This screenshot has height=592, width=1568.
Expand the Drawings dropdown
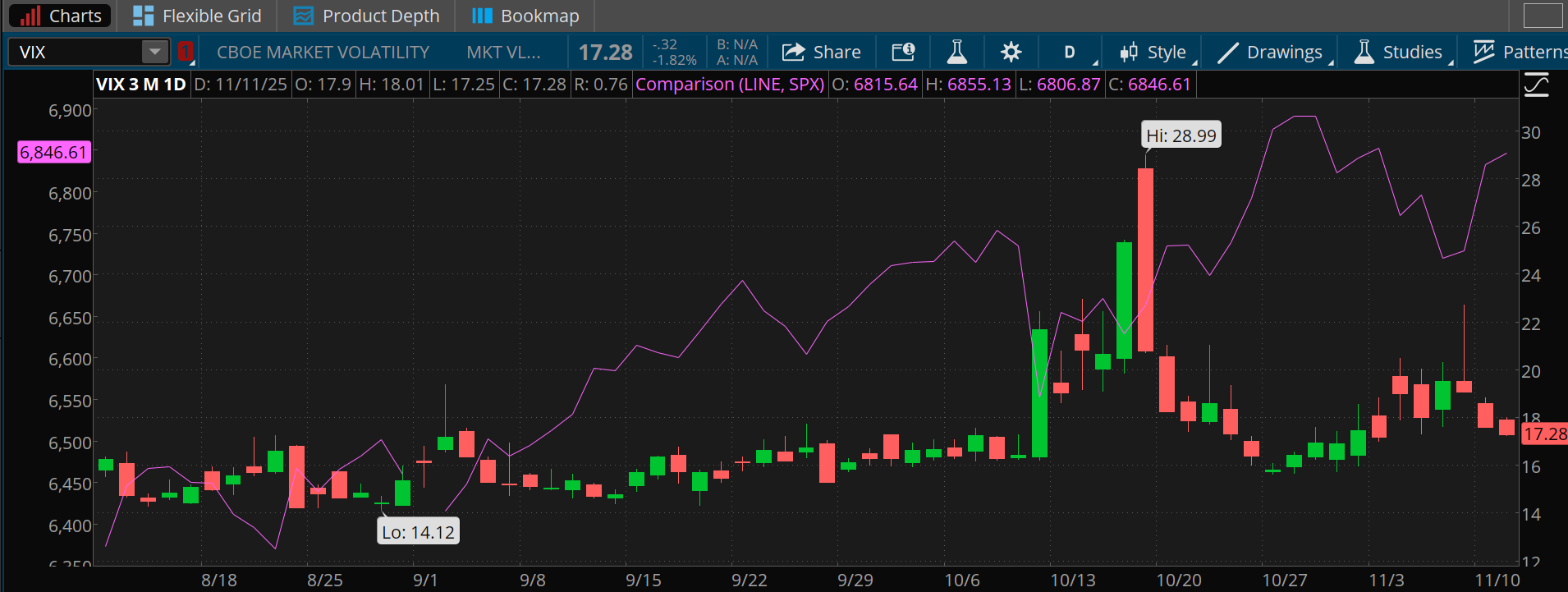tap(1272, 53)
